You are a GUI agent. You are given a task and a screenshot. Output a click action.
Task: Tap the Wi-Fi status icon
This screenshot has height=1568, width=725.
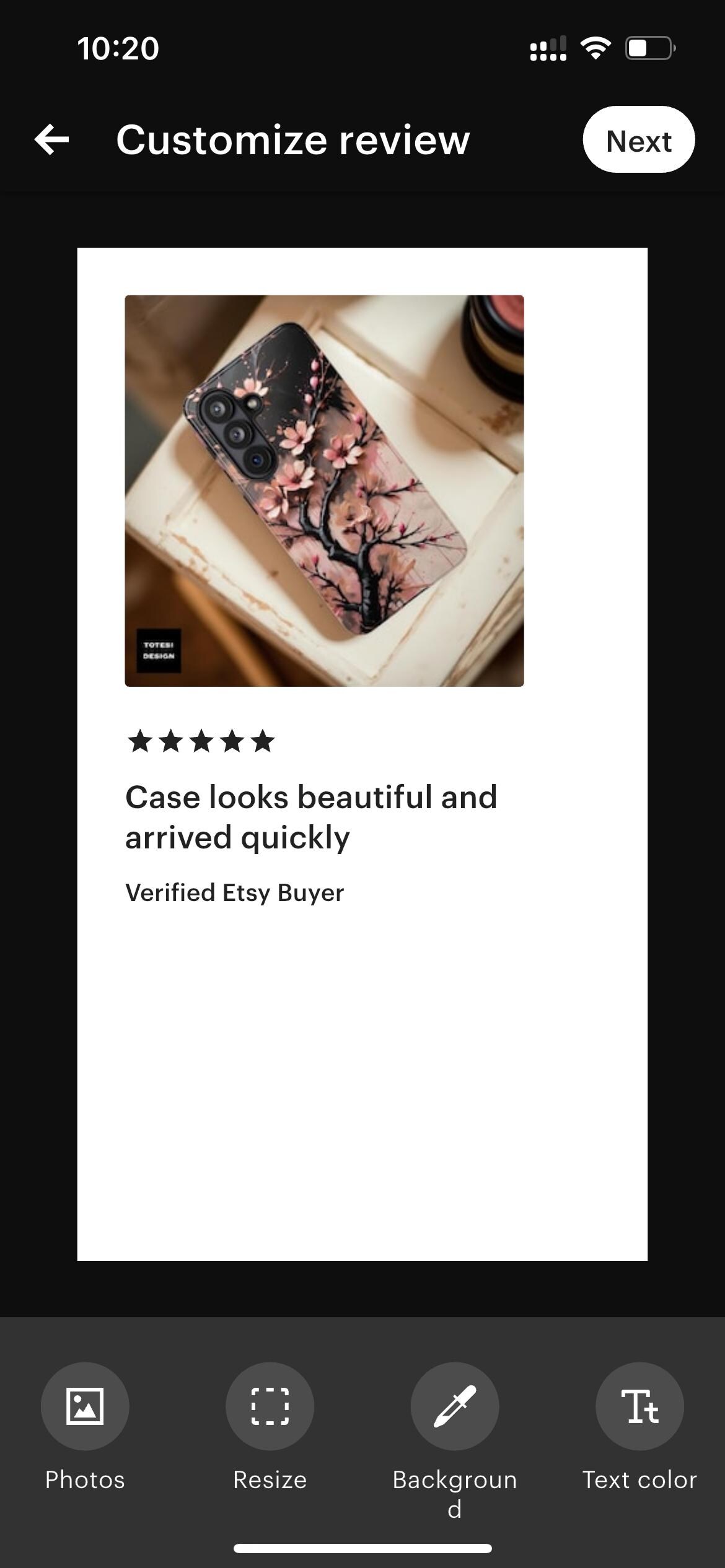595,48
